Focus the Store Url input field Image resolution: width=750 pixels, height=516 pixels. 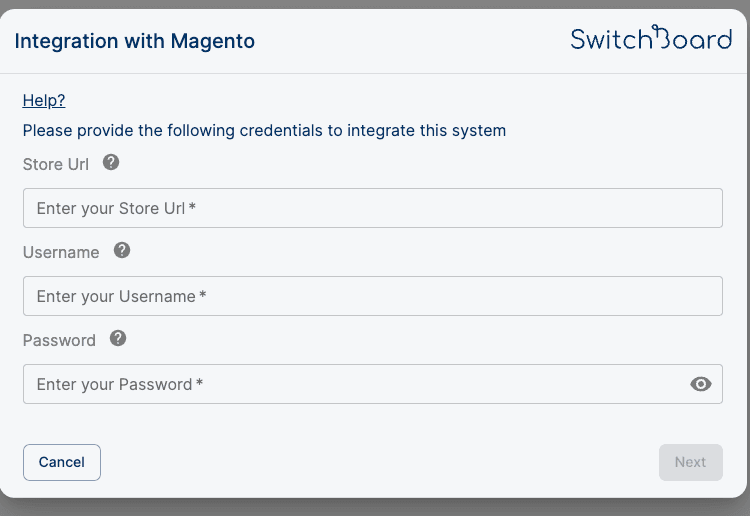(x=372, y=208)
